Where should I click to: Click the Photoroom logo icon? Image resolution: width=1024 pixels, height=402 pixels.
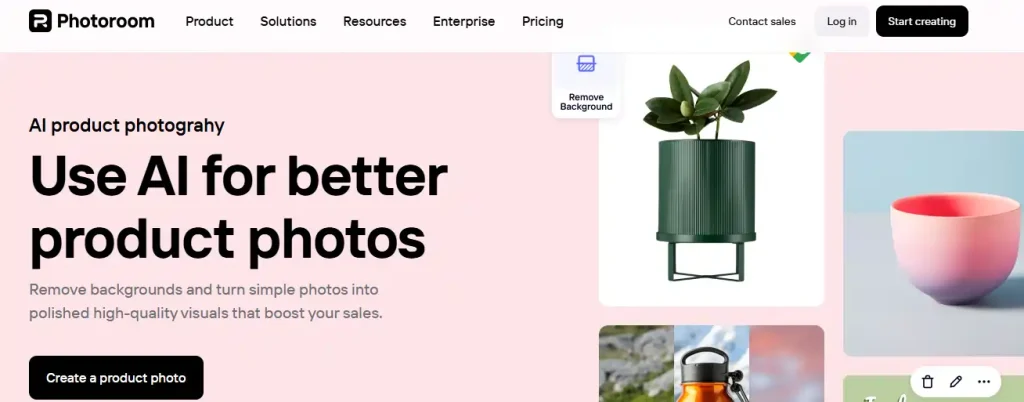tap(40, 21)
